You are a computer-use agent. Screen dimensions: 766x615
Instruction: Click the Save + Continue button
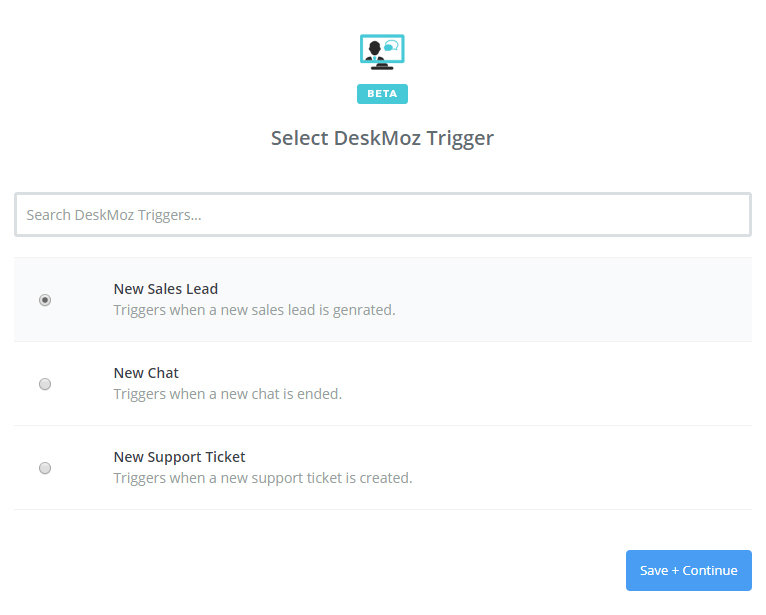pyautogui.click(x=689, y=571)
